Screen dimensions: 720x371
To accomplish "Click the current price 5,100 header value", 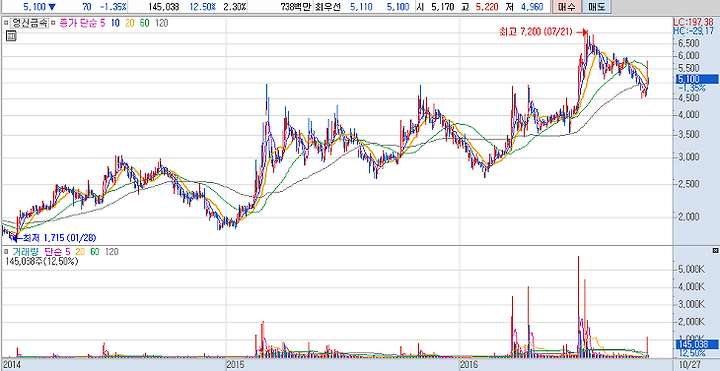I will (34, 6).
